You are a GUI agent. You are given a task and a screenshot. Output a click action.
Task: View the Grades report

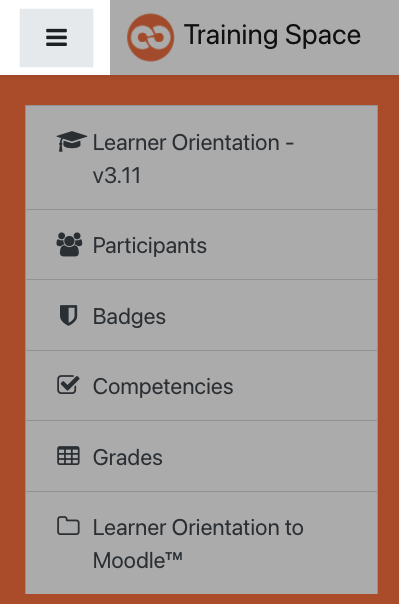click(201, 456)
